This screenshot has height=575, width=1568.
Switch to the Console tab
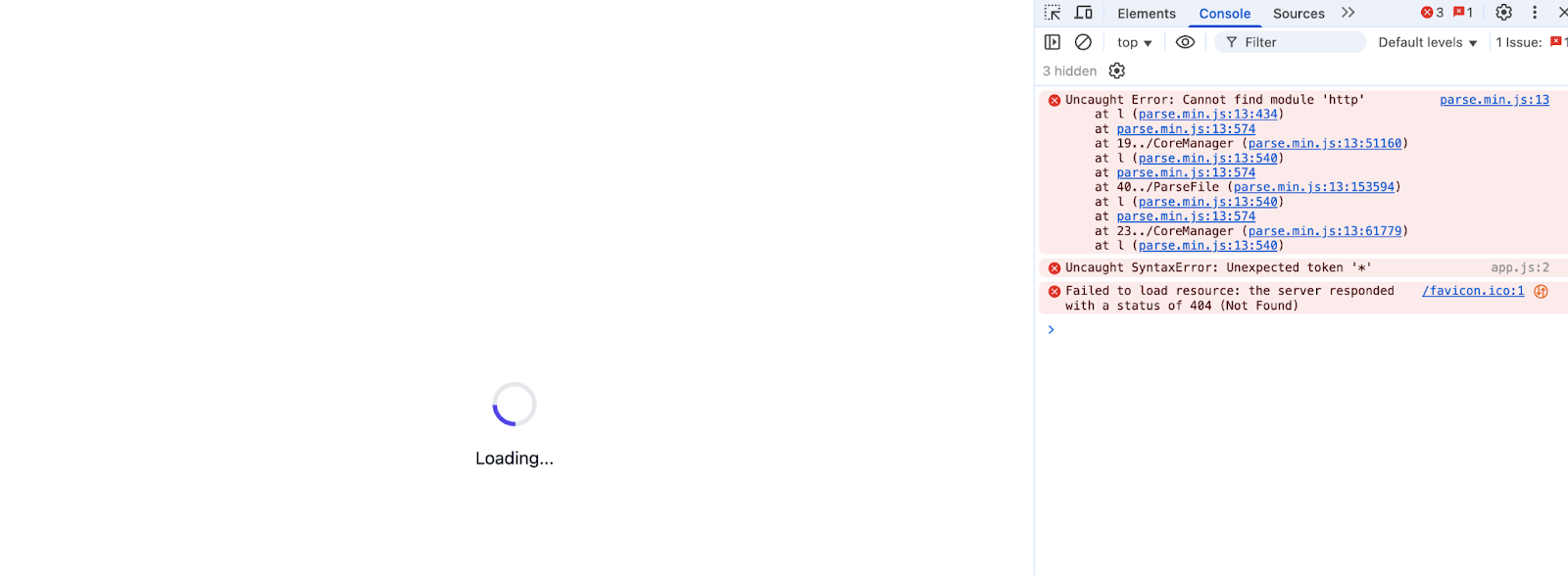(x=1225, y=14)
